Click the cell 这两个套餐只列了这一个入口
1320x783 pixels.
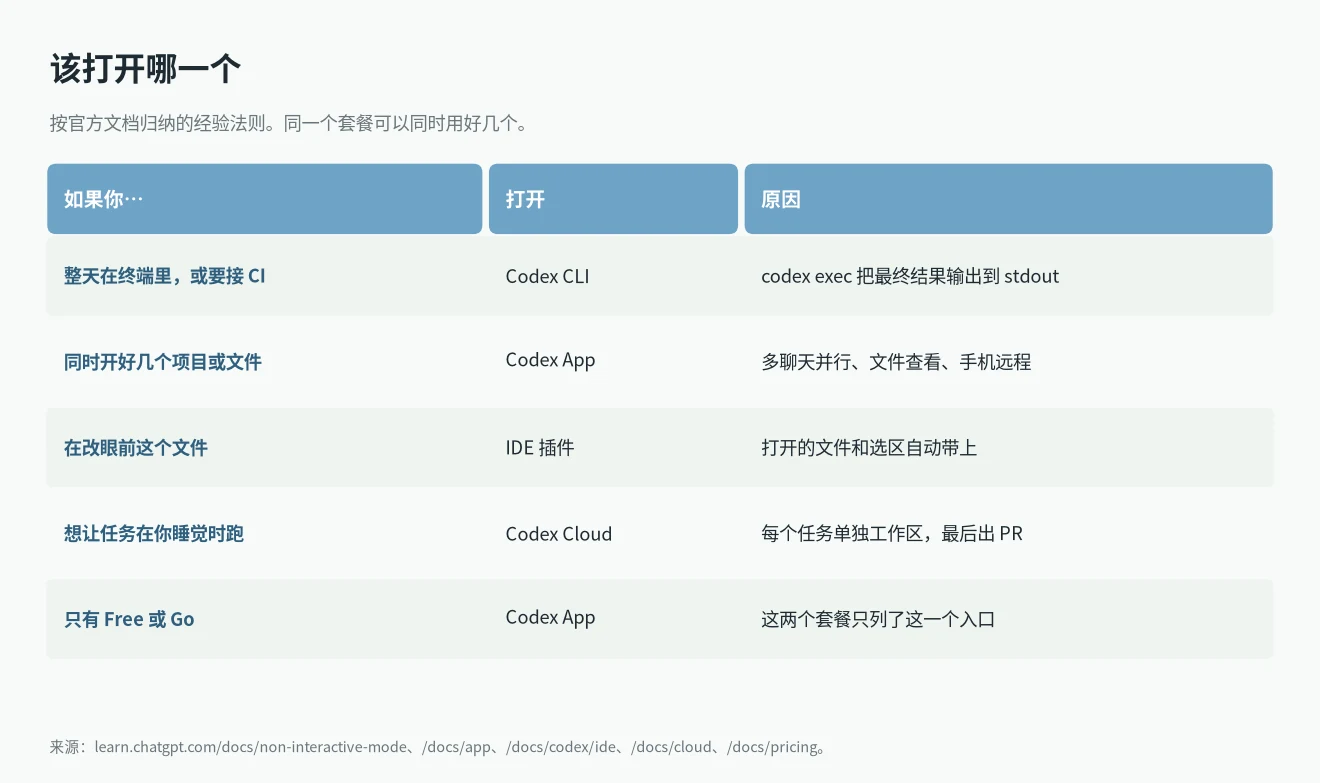click(878, 620)
